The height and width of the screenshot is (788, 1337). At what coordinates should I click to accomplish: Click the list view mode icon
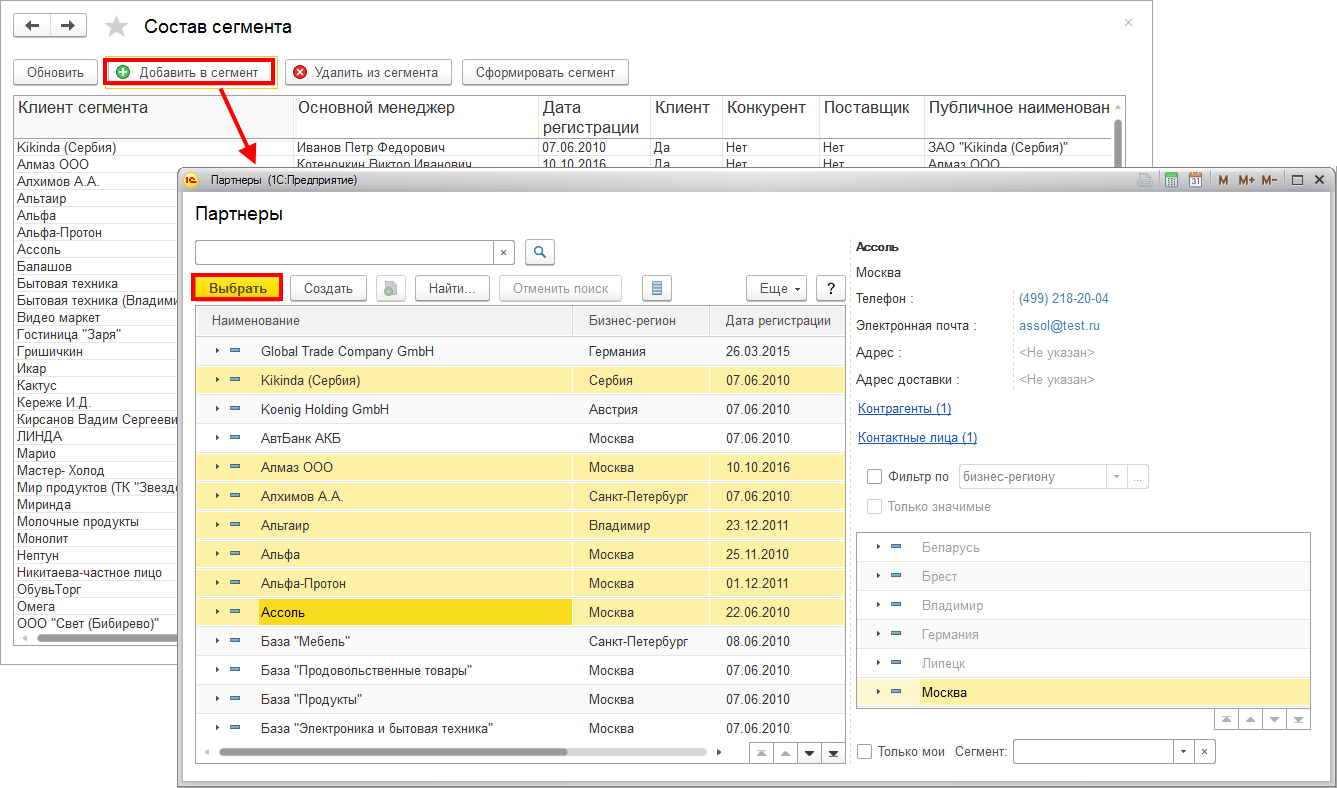point(657,288)
